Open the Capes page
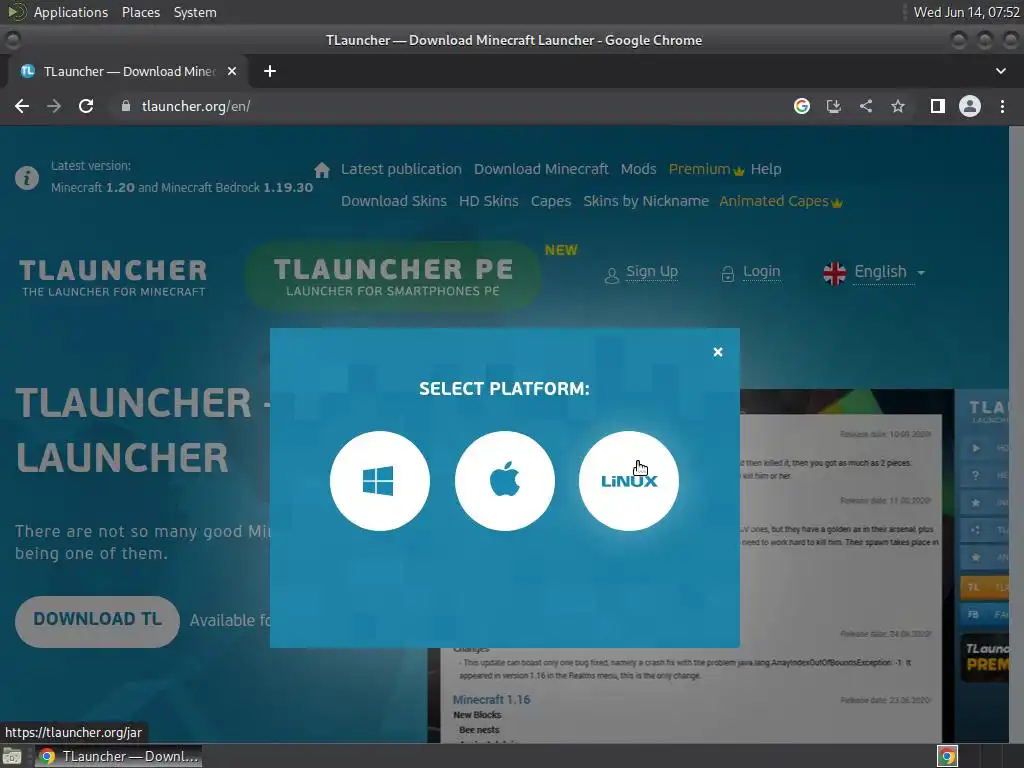Image resolution: width=1024 pixels, height=768 pixels. [551, 201]
